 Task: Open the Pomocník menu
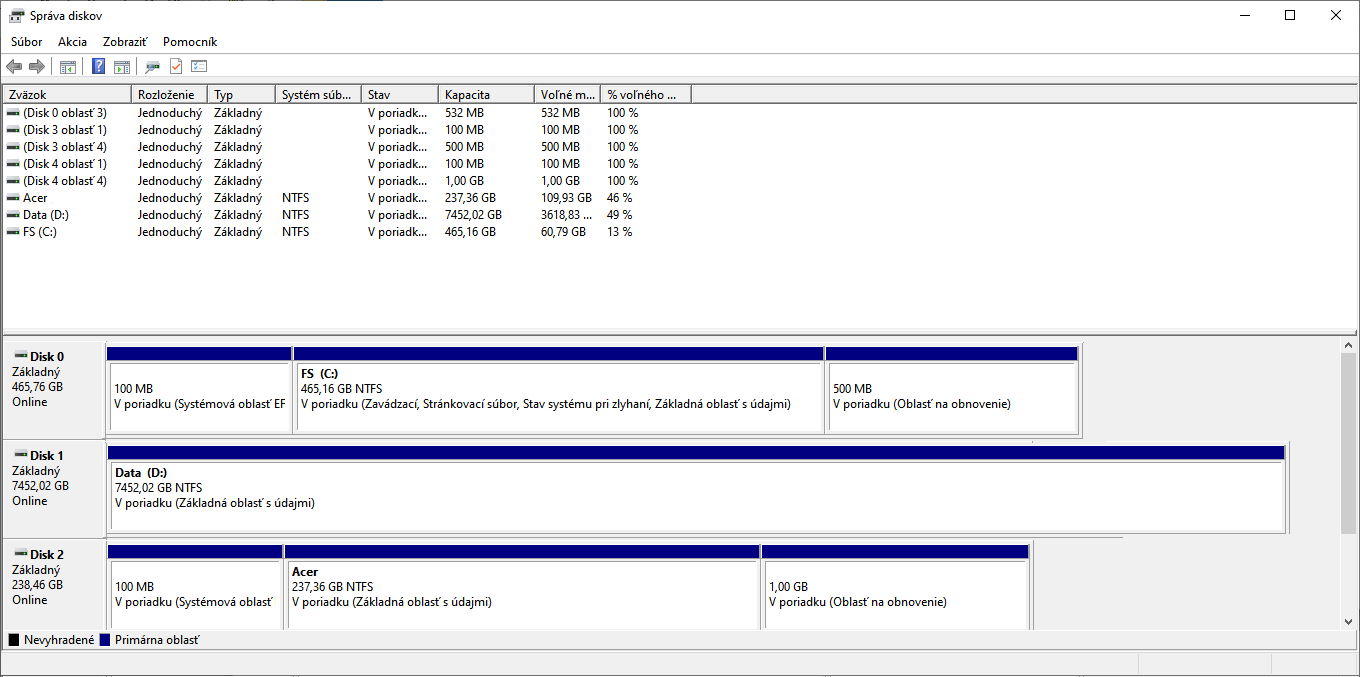coord(190,42)
